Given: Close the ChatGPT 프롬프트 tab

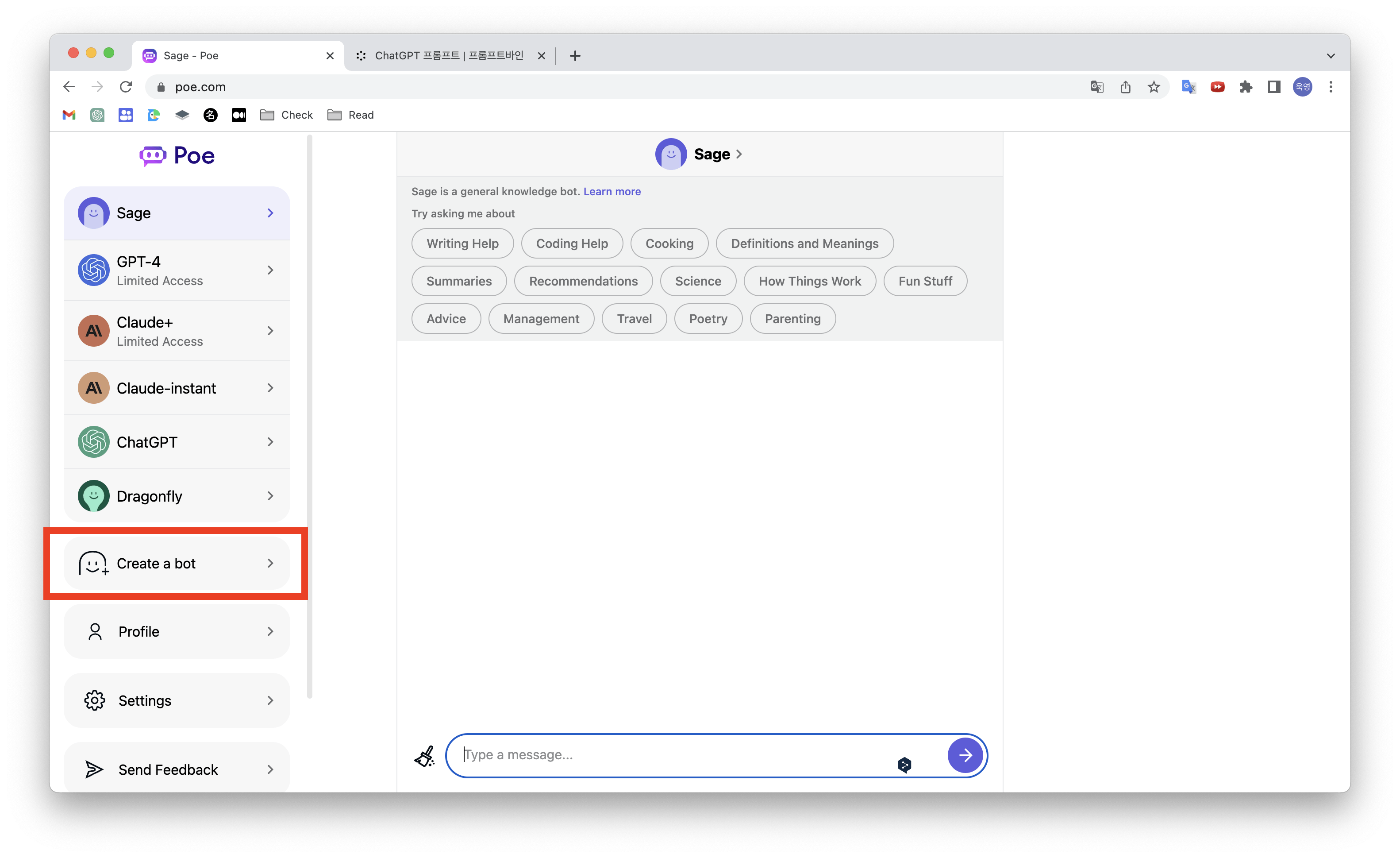Looking at the screenshot, I should 541,56.
